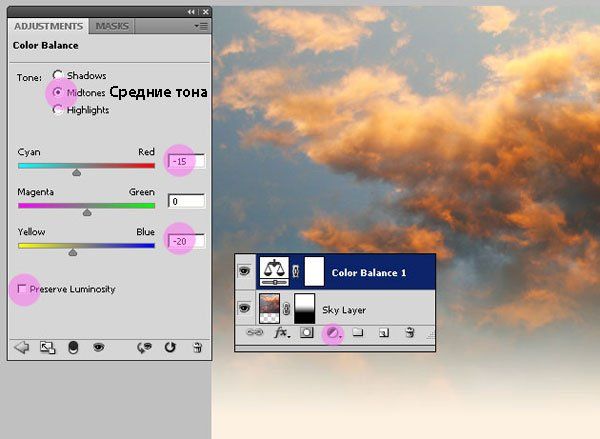
Task: Click the Yellow-Blue slider handle
Action: coord(73,252)
